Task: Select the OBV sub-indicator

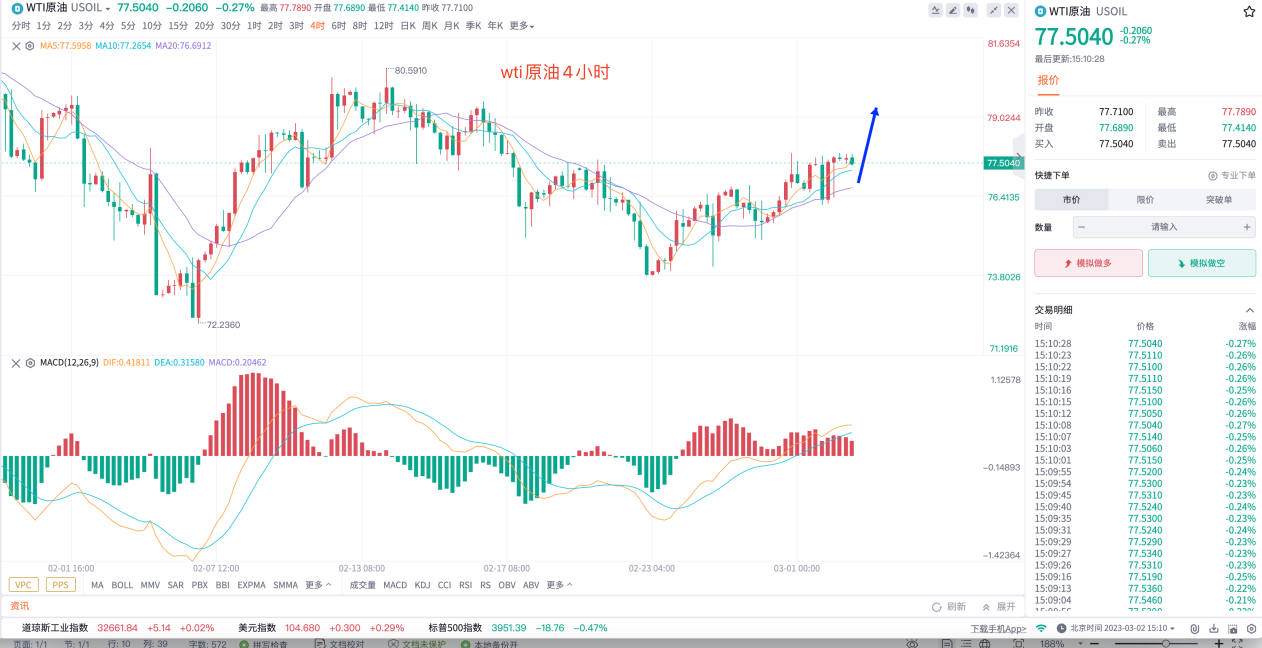Action: point(506,585)
